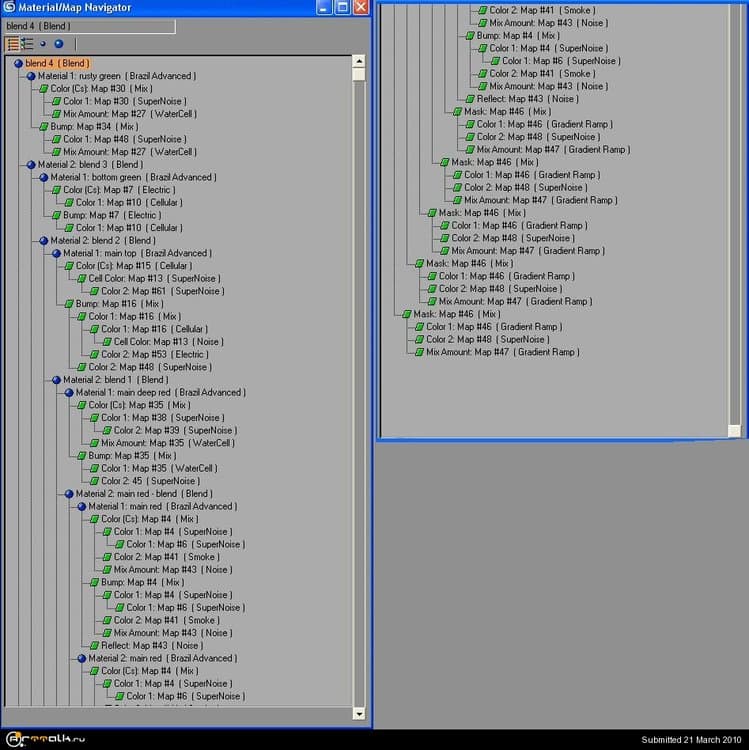Switch to View List mode
This screenshot has width=749, height=750.
coord(12,44)
